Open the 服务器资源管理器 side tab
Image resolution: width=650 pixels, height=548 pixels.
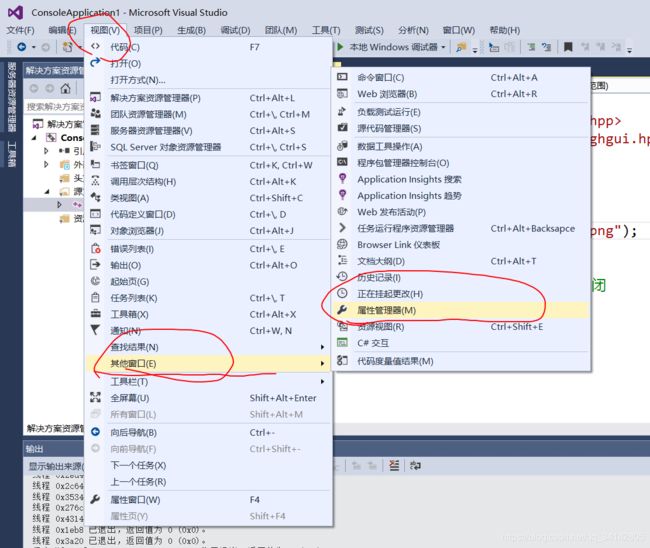(12, 97)
